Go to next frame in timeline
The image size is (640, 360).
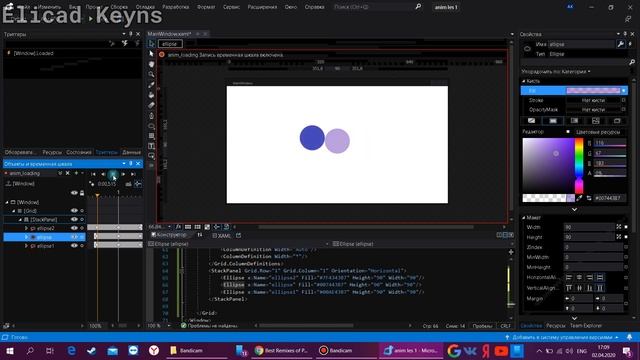123,174
